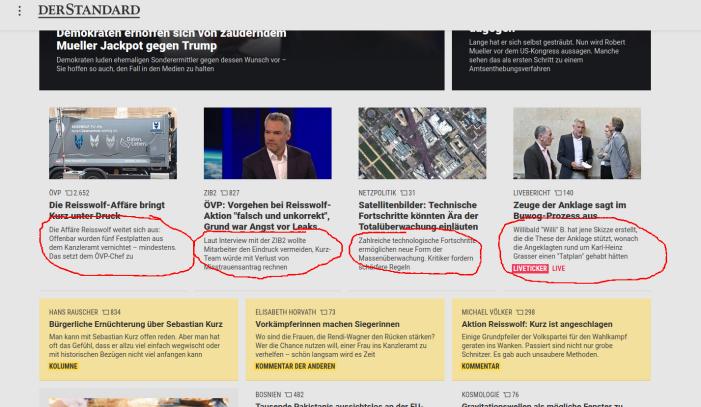Open the Robert Mueller US-Kongress teaser text
Viewport: 701px width, 407px height.
click(x=547, y=55)
